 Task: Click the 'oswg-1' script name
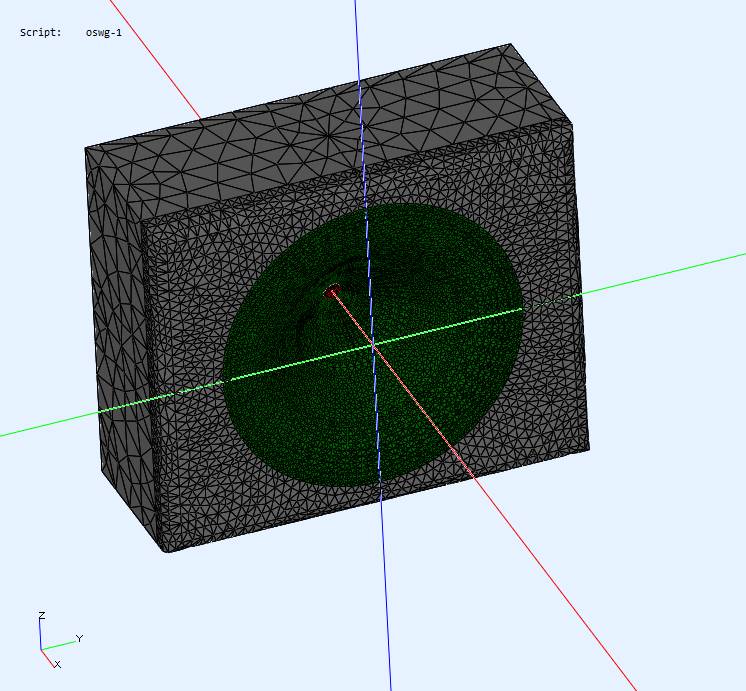(x=104, y=33)
